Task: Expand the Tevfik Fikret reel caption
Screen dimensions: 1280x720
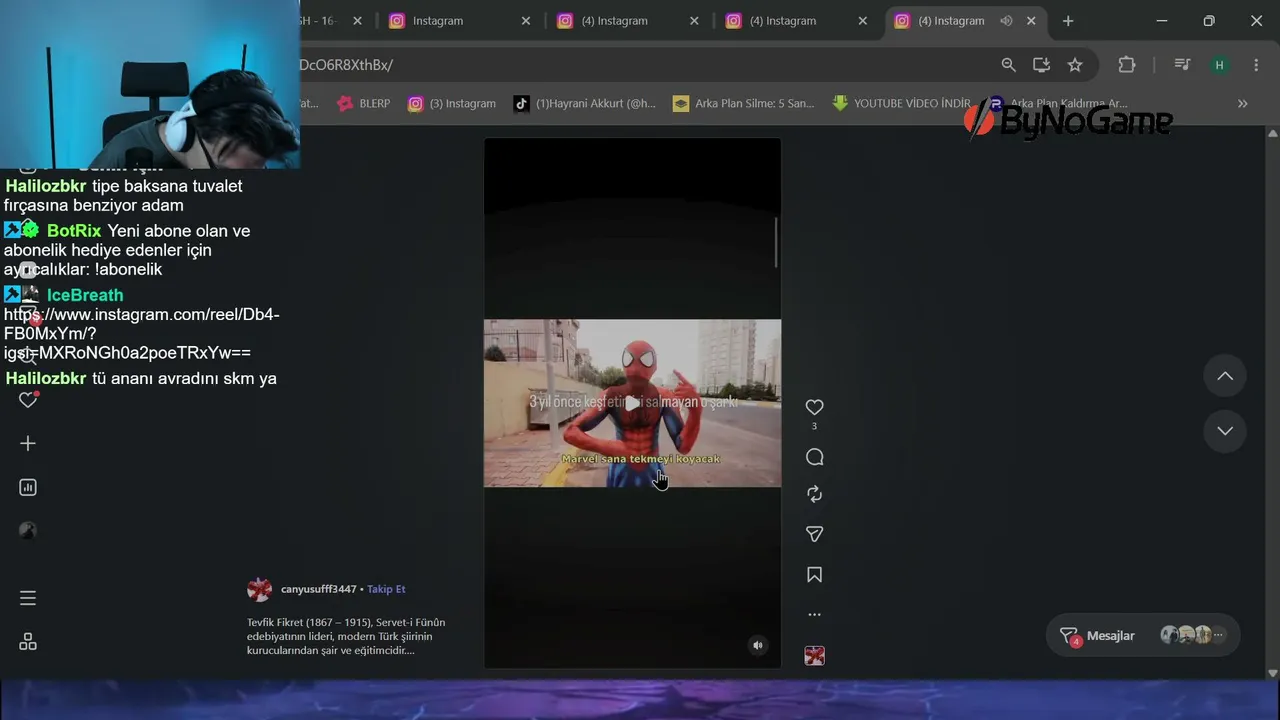Action: 346,636
